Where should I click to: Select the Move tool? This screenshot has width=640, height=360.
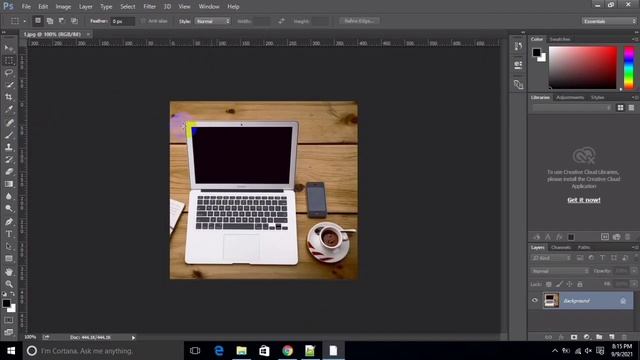pyautogui.click(x=9, y=48)
